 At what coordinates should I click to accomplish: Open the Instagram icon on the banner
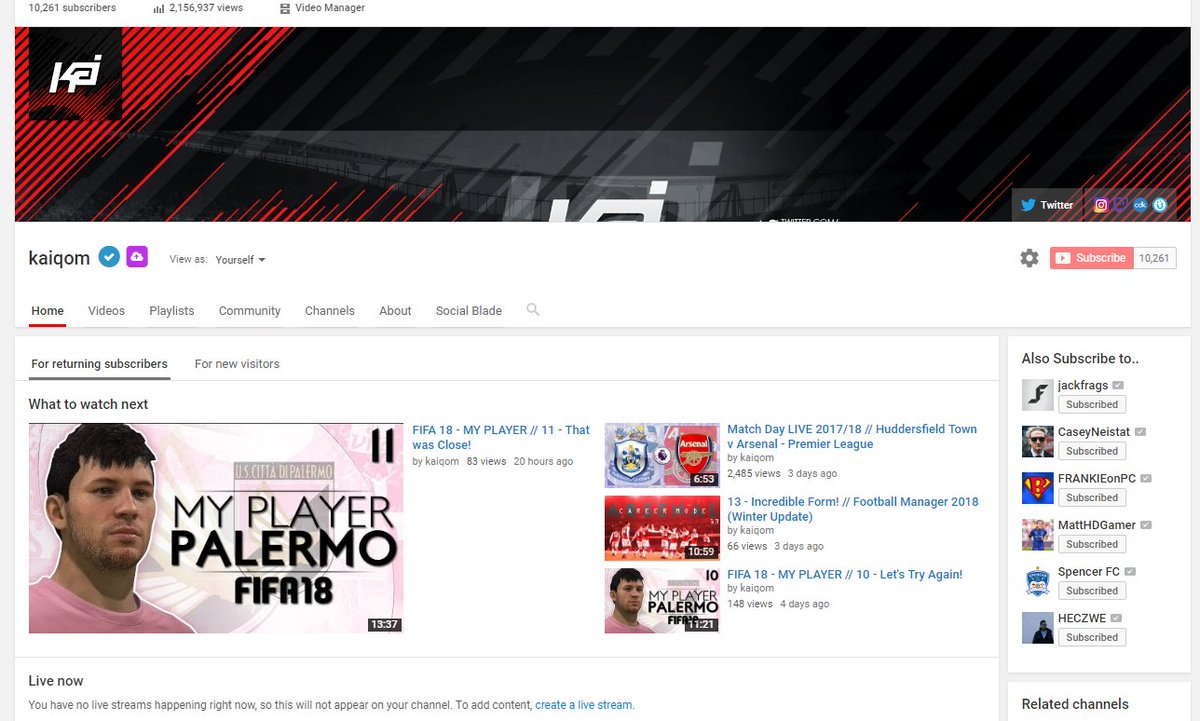click(1101, 205)
